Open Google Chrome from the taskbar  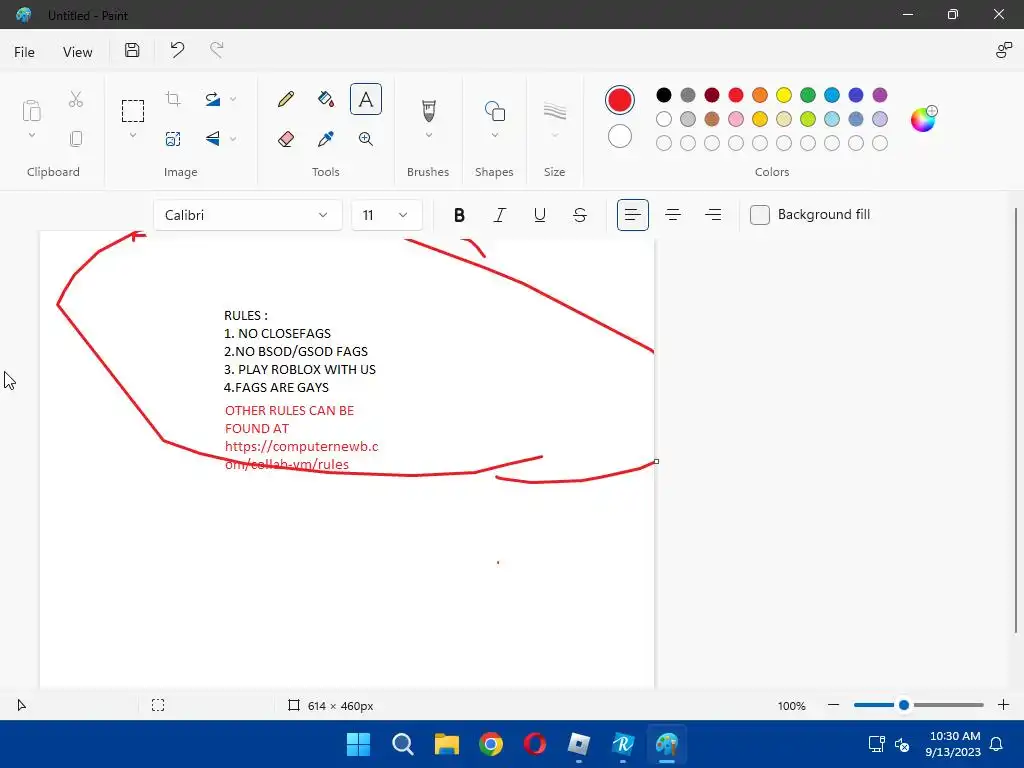pyautogui.click(x=490, y=744)
